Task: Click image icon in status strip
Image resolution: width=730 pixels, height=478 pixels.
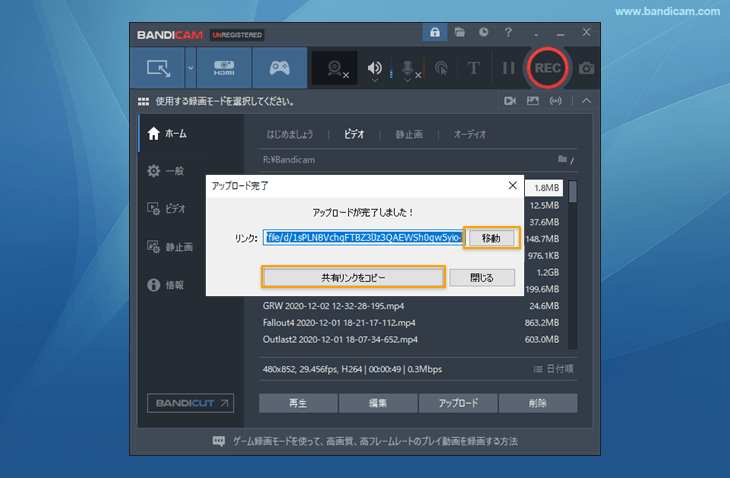Action: tap(533, 101)
